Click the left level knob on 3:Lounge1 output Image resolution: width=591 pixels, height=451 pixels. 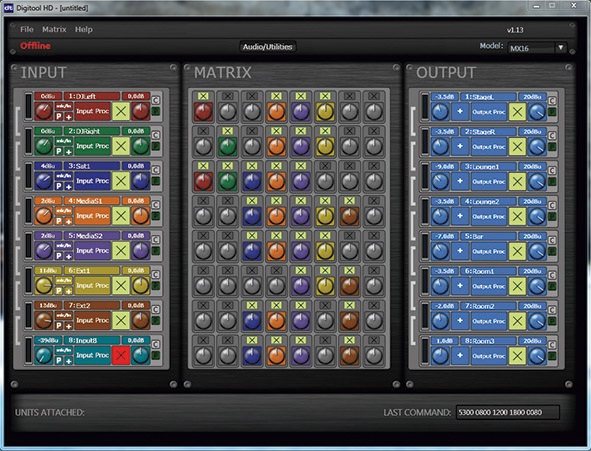(x=440, y=182)
